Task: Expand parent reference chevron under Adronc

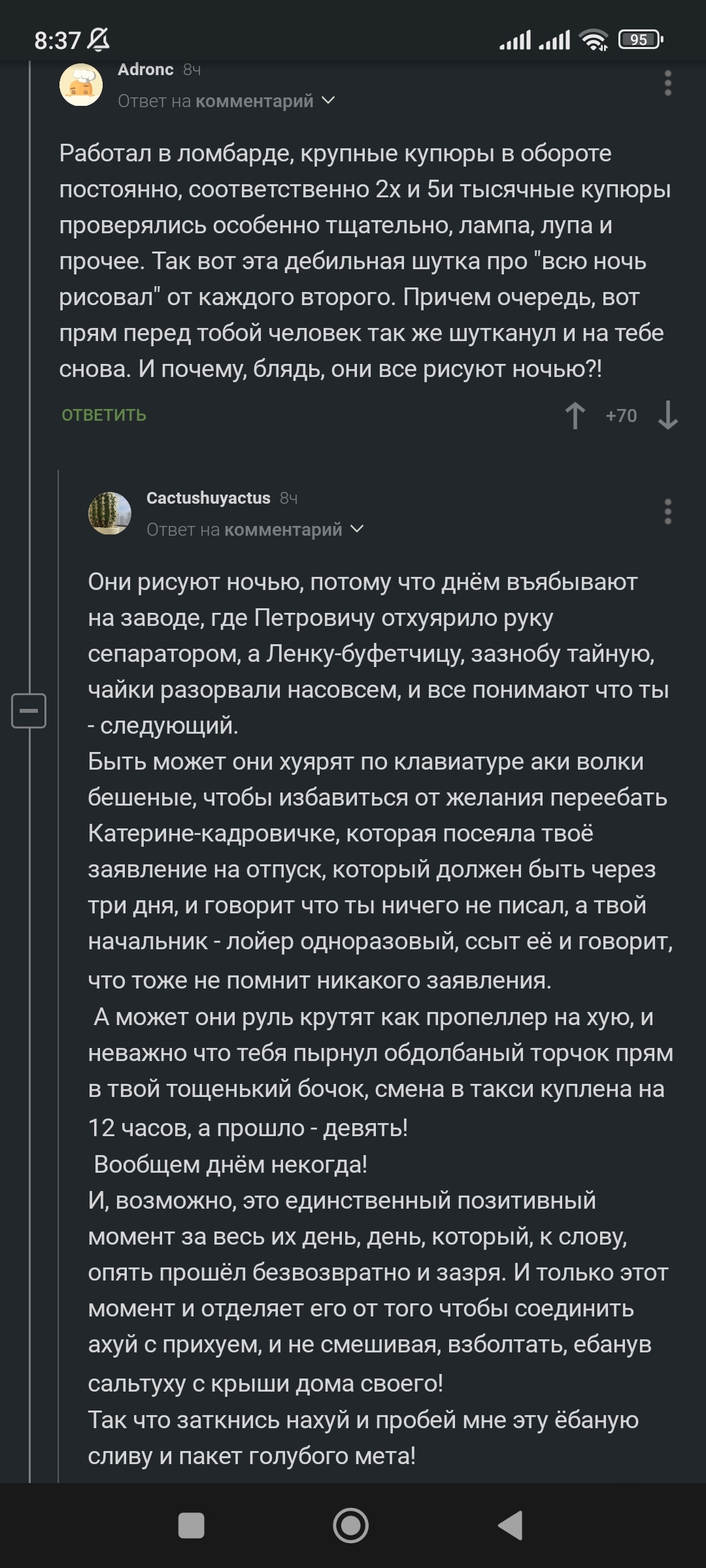Action: [x=329, y=101]
